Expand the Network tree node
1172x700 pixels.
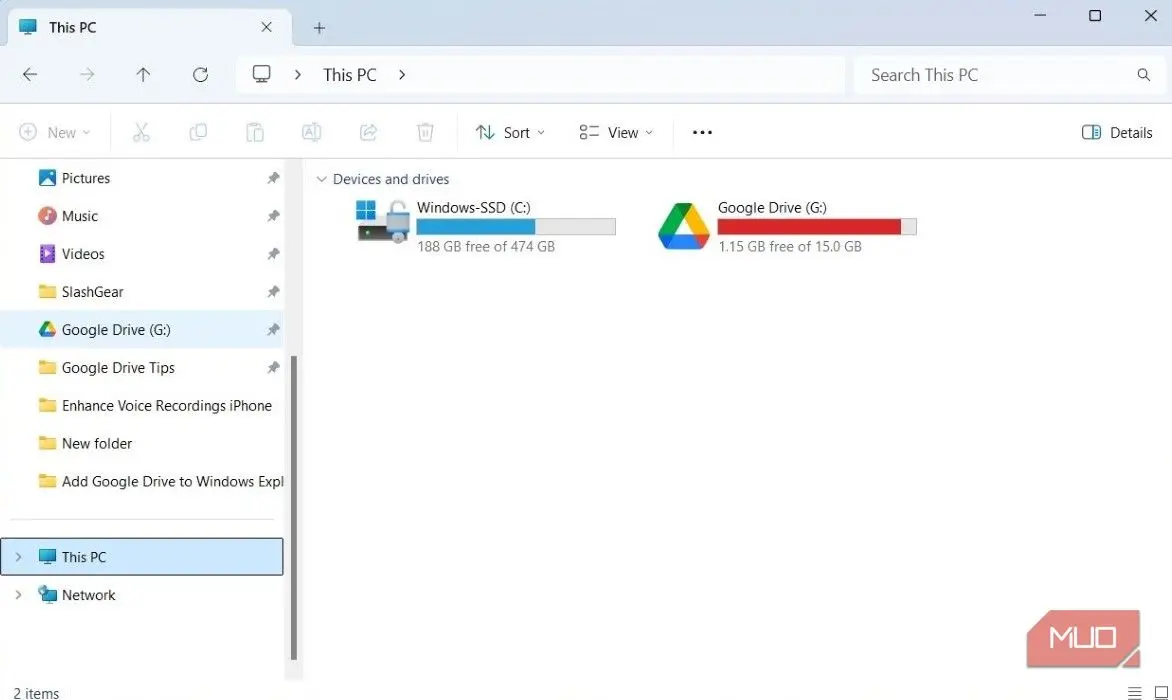pos(19,595)
